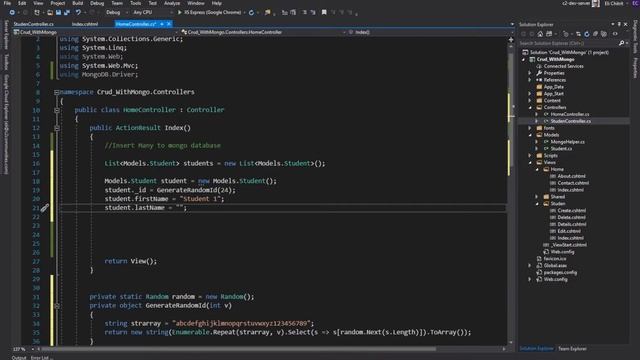Click the browser Refresh icon next to IIS Express
640x360 pixels.
click(251, 13)
